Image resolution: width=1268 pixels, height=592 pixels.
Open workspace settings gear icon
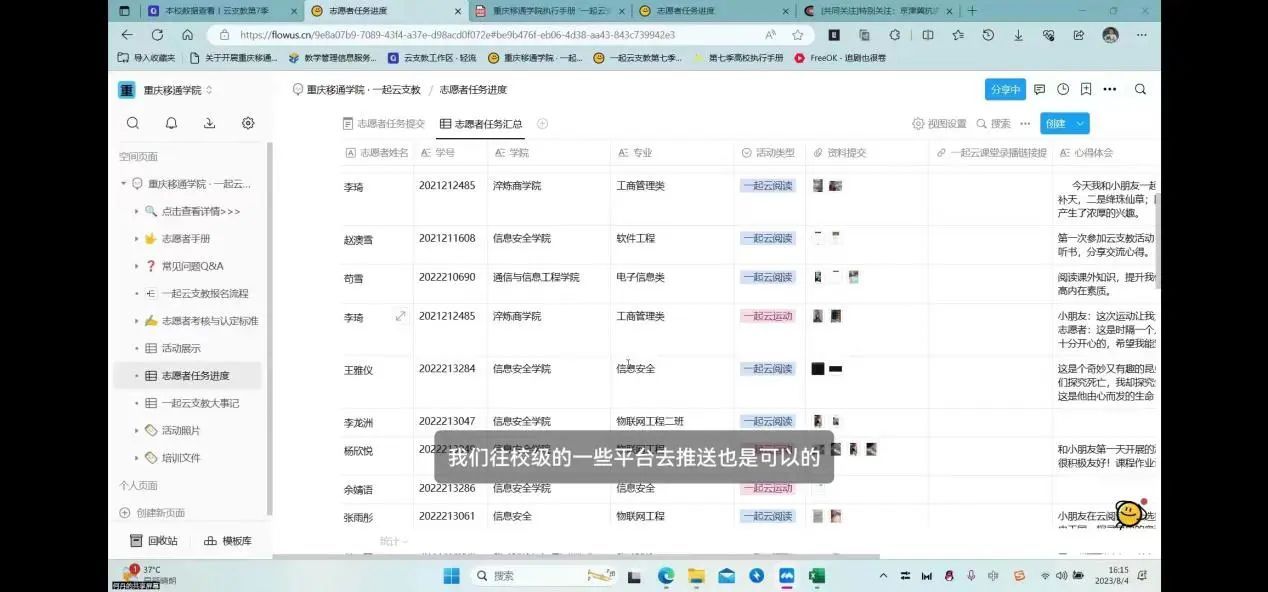(248, 124)
